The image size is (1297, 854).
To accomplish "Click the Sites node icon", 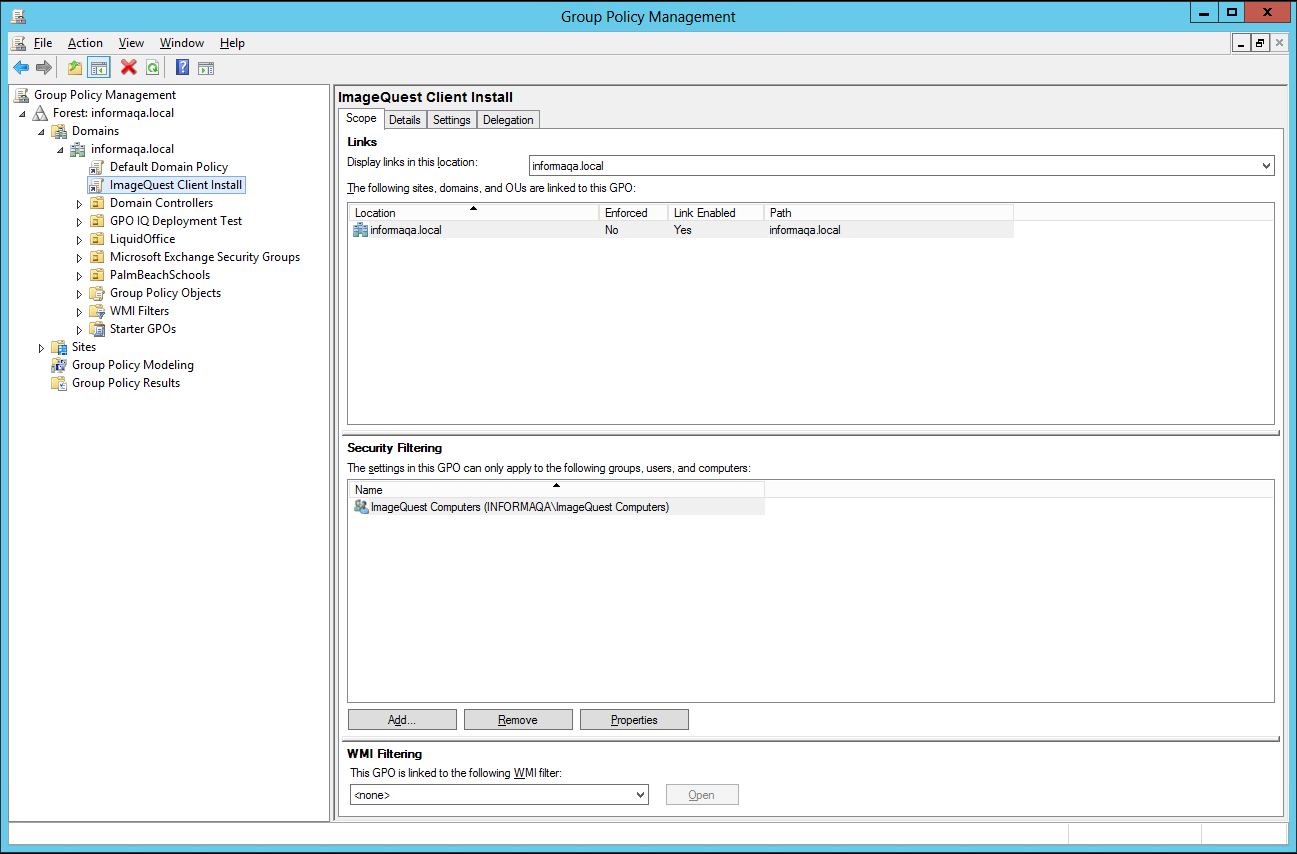I will coord(59,347).
